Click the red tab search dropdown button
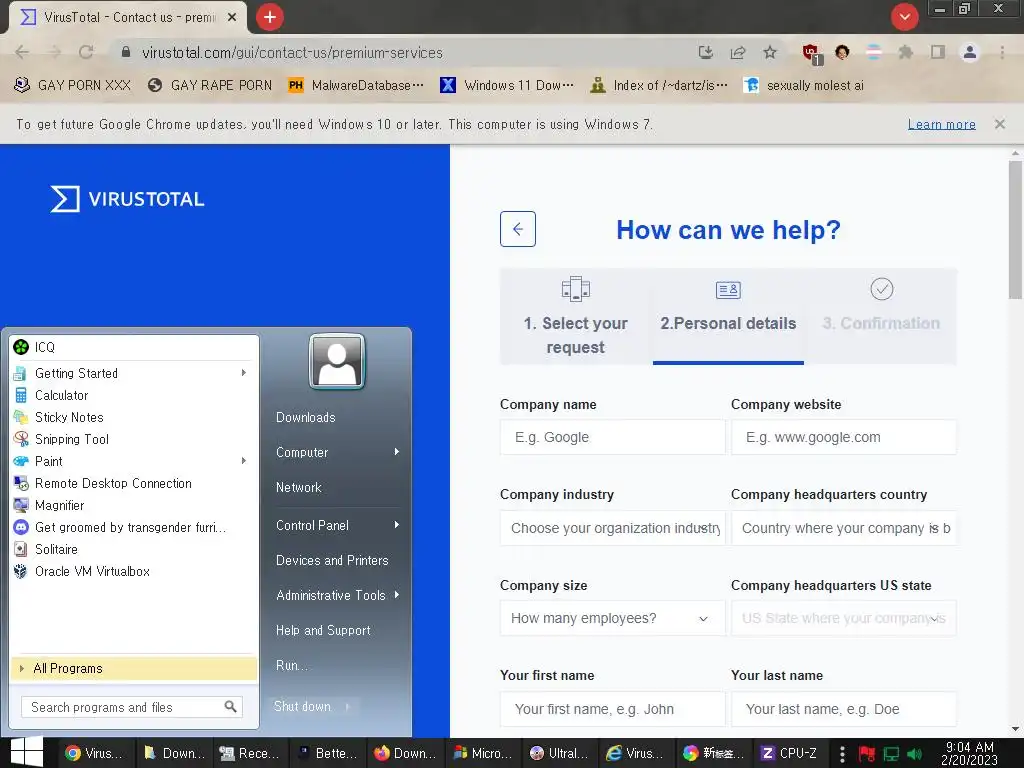The height and width of the screenshot is (768, 1024). tap(904, 17)
